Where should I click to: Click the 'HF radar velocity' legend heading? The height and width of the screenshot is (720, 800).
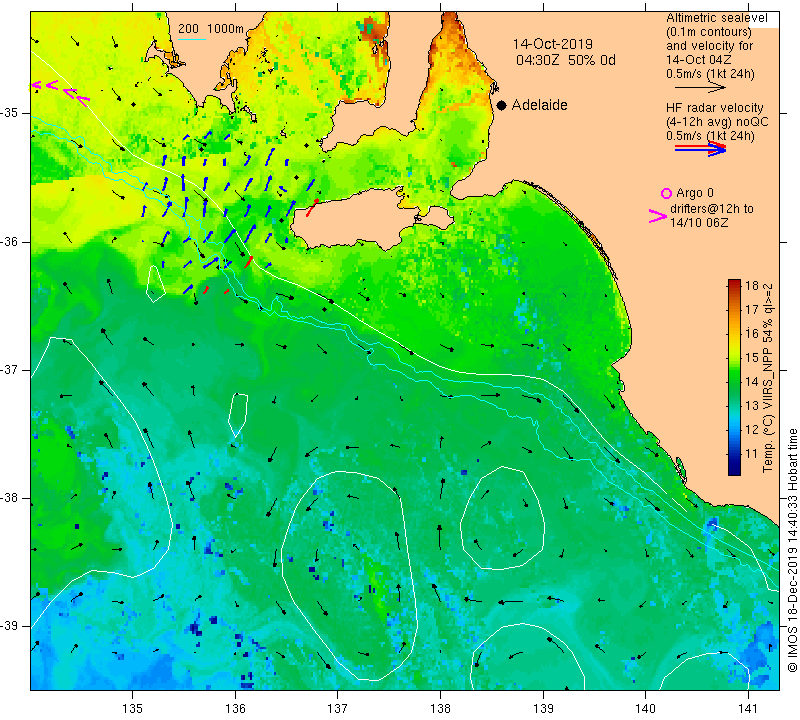714,108
